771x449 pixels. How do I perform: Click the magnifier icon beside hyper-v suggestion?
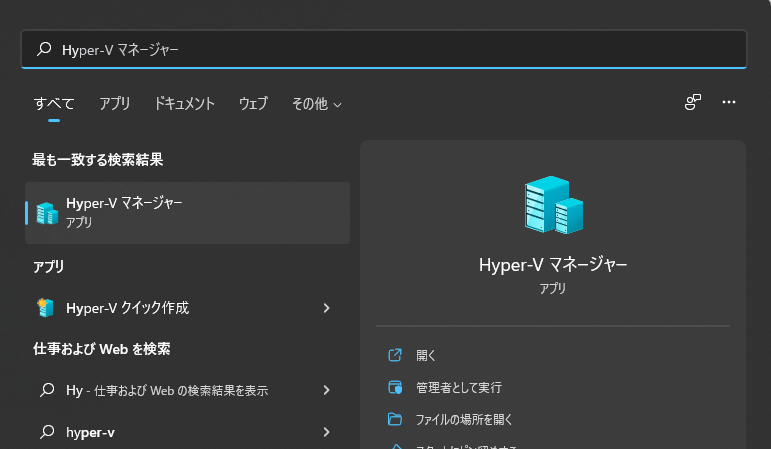pyautogui.click(x=46, y=432)
